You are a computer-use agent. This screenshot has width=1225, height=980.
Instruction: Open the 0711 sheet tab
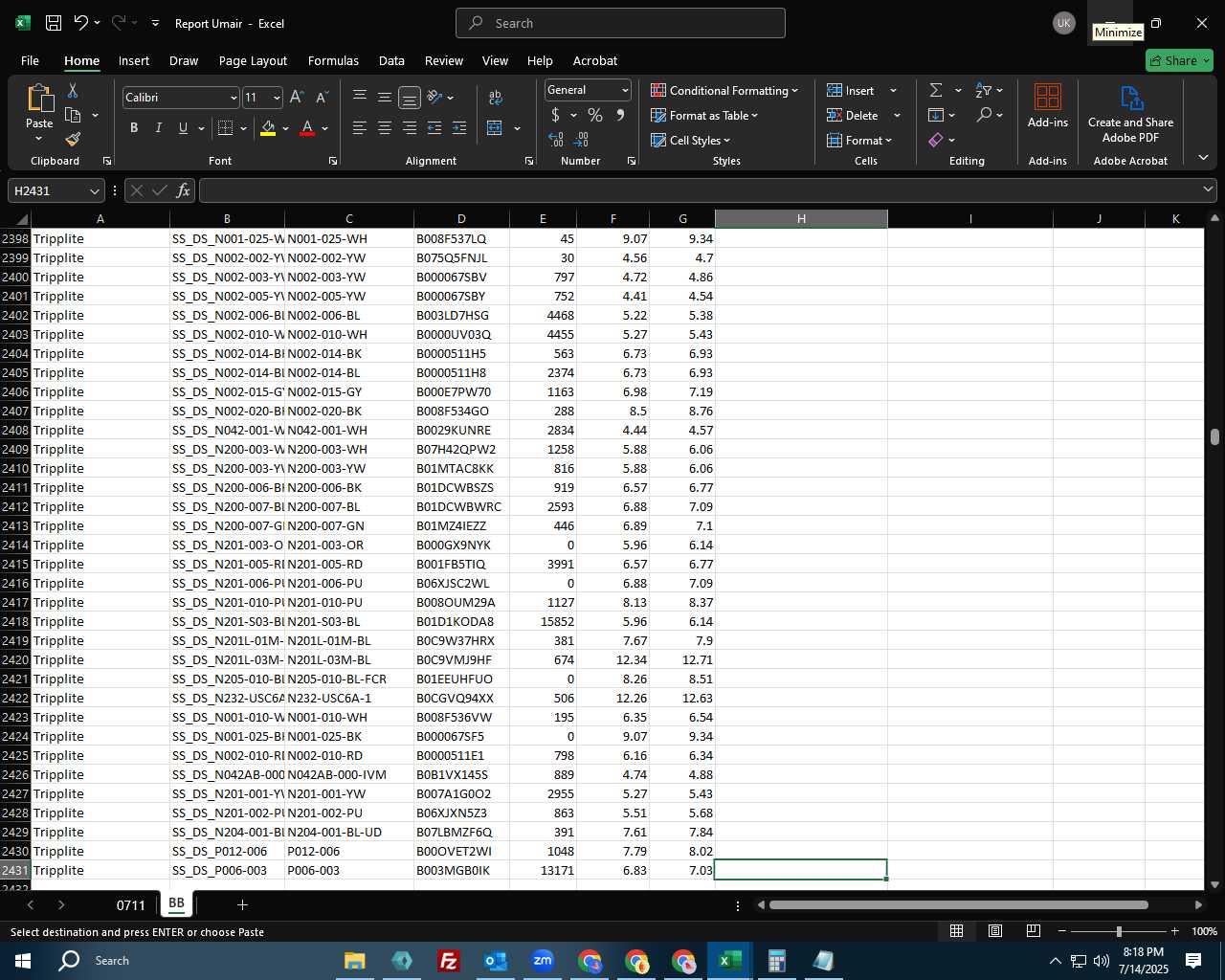pos(131,904)
